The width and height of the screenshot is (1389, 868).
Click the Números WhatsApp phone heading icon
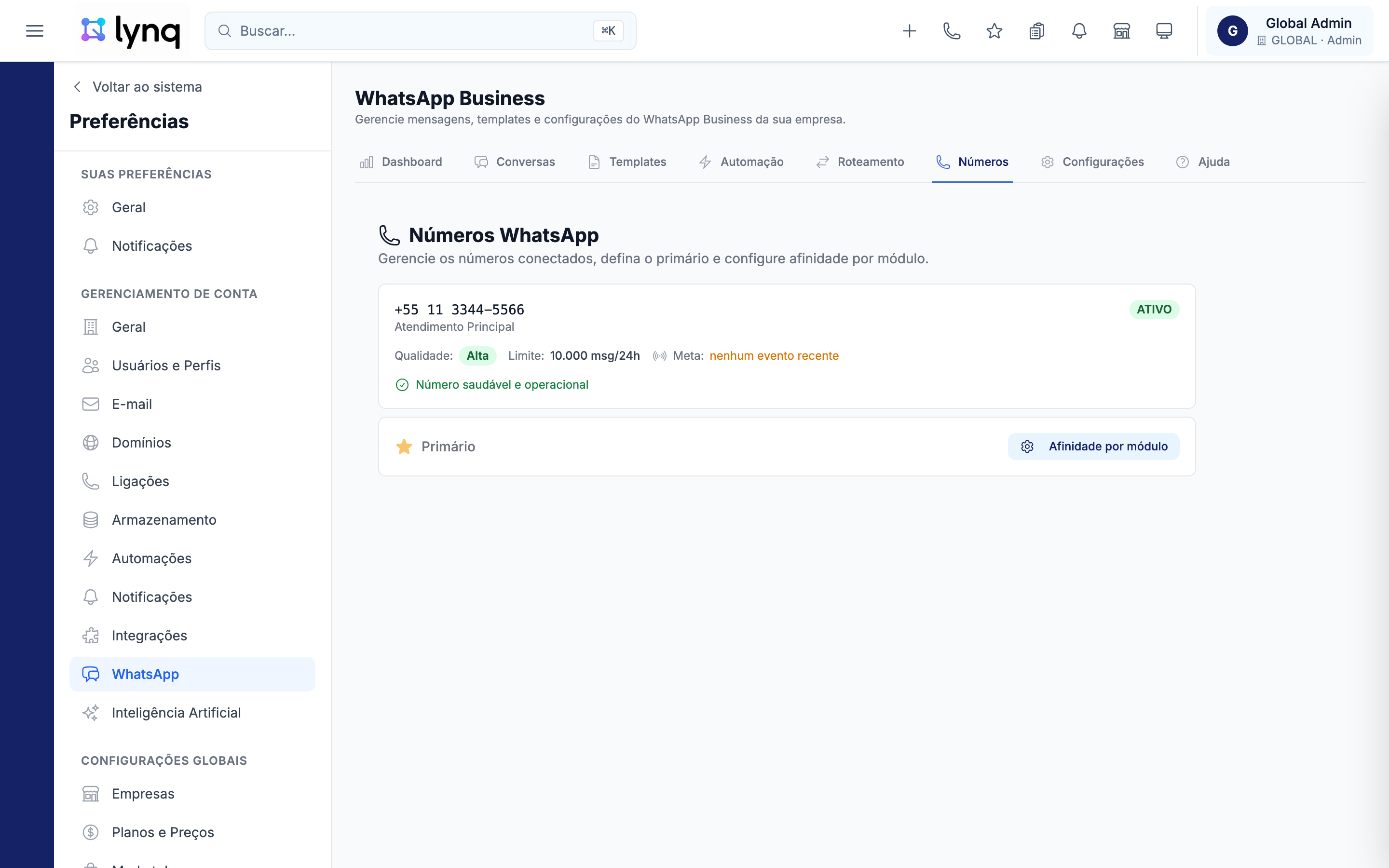[389, 235]
